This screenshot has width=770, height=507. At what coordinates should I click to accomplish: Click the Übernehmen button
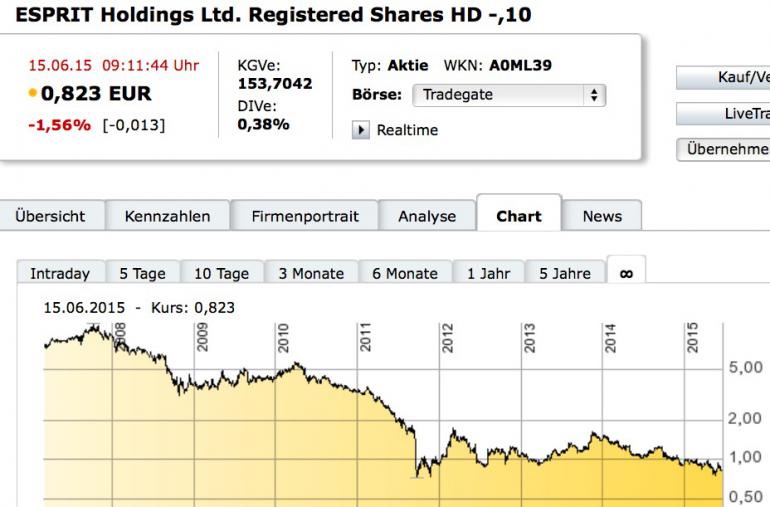pos(723,149)
